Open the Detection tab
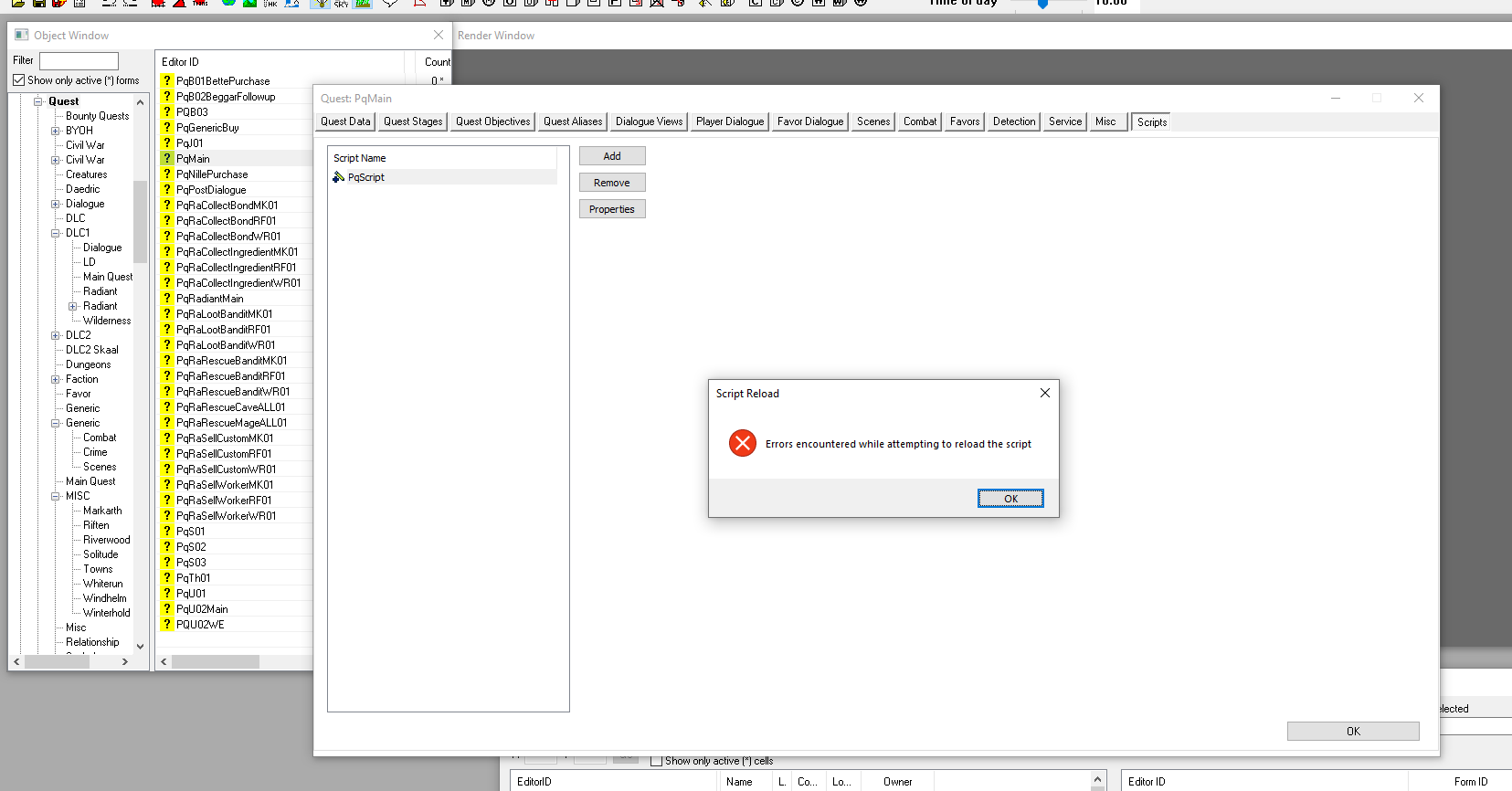 (x=1014, y=121)
